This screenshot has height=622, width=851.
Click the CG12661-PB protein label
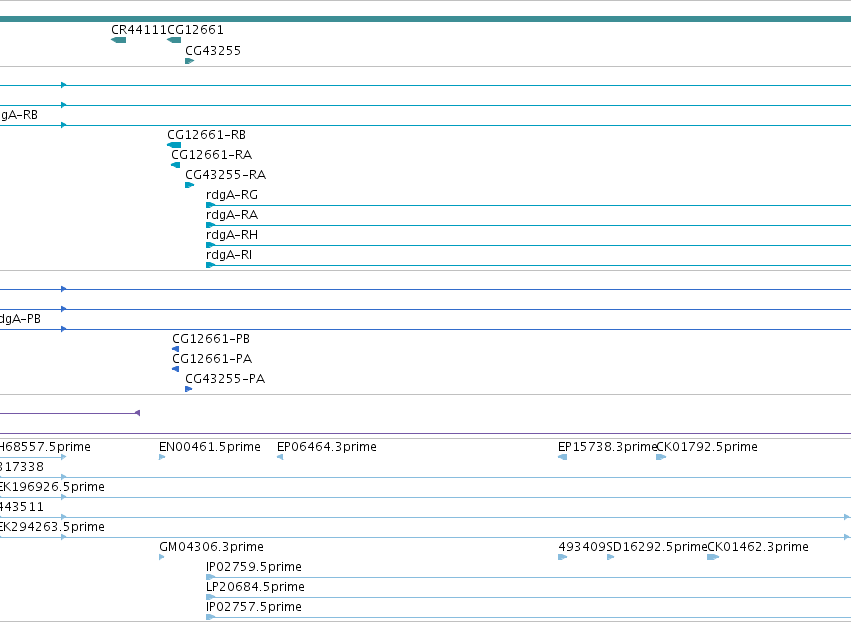pos(211,339)
